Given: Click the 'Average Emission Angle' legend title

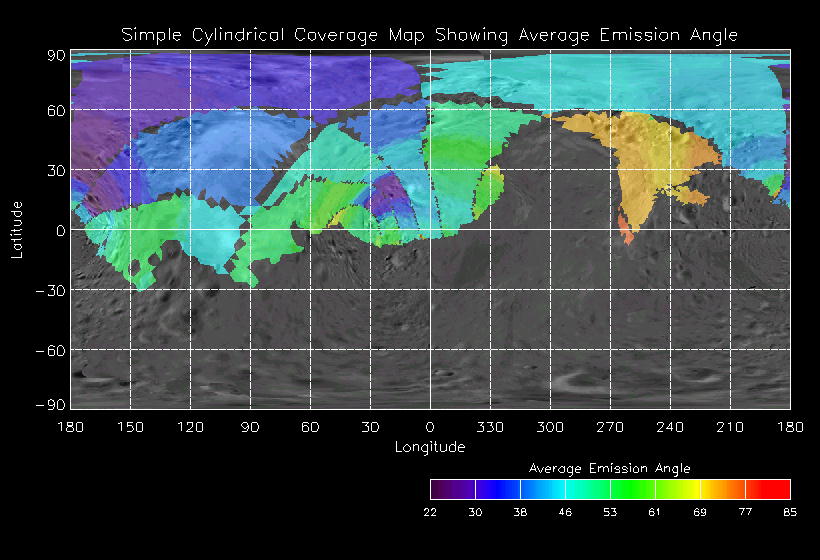Looking at the screenshot, I should 609,468.
